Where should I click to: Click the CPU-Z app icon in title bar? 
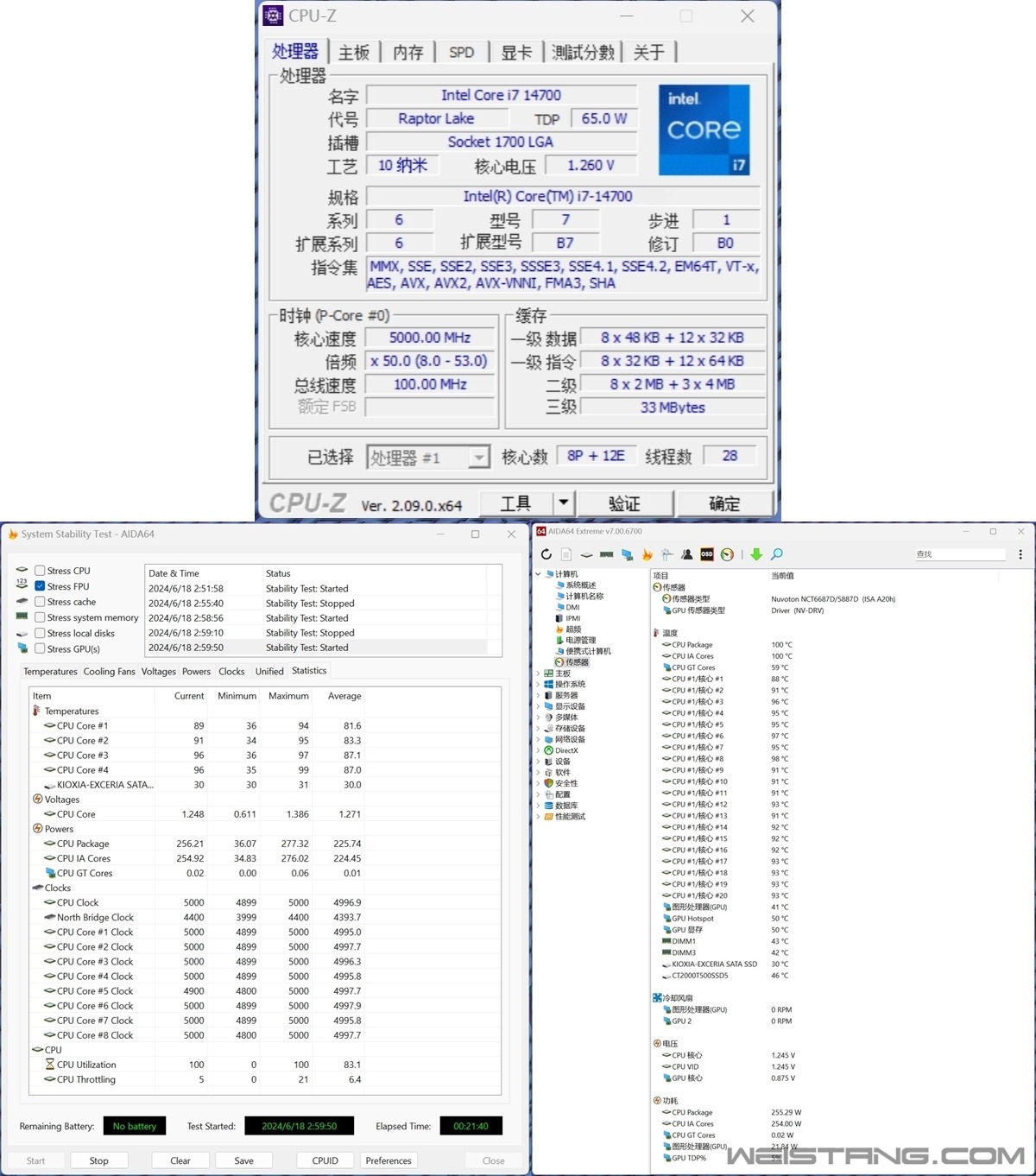pyautogui.click(x=273, y=16)
